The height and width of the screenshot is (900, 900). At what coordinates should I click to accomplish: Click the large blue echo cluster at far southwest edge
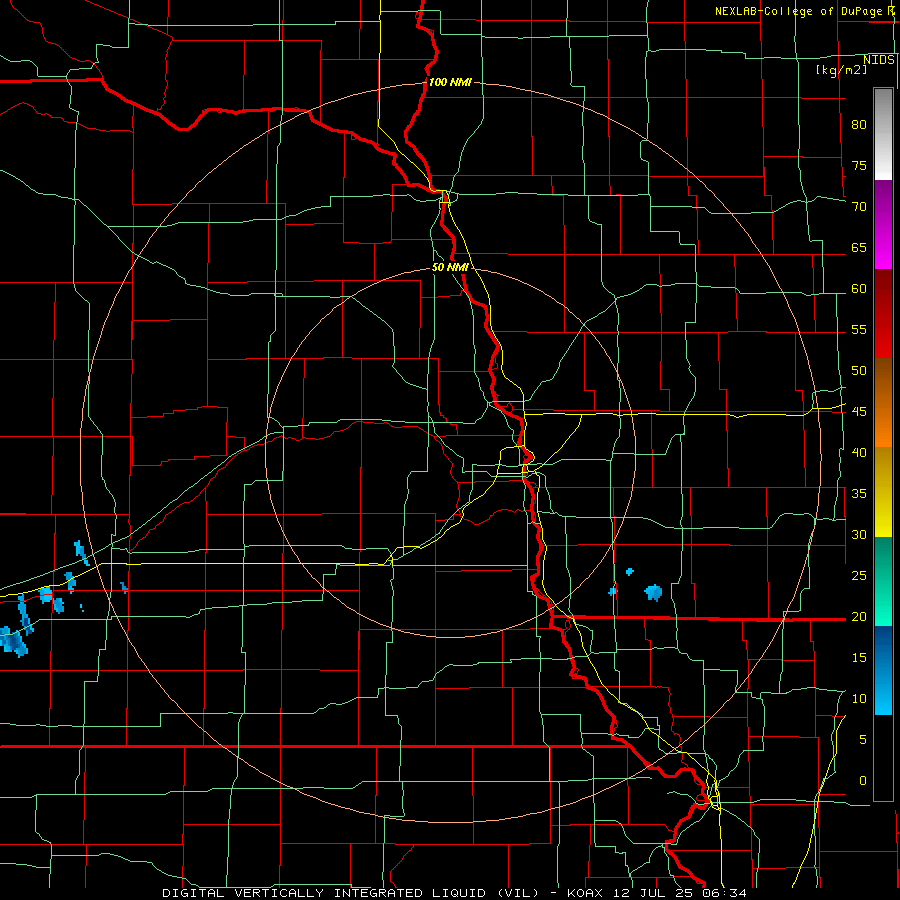click(x=13, y=642)
